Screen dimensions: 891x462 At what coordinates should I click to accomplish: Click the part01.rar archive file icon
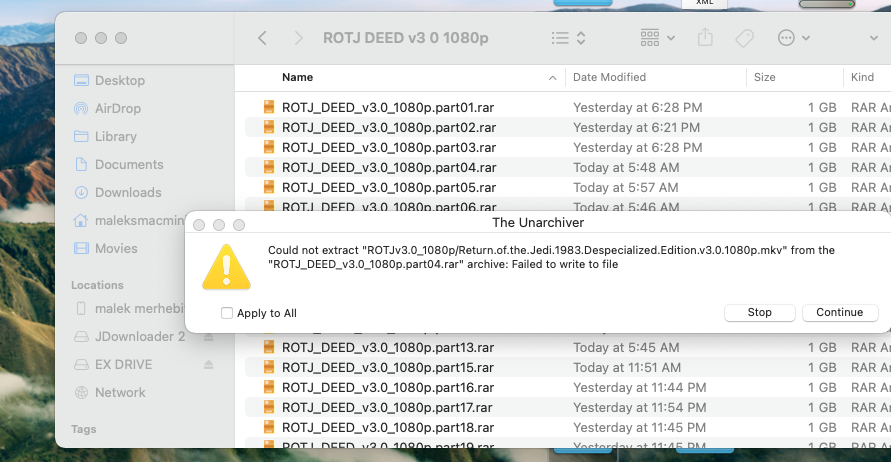pyautogui.click(x=269, y=107)
